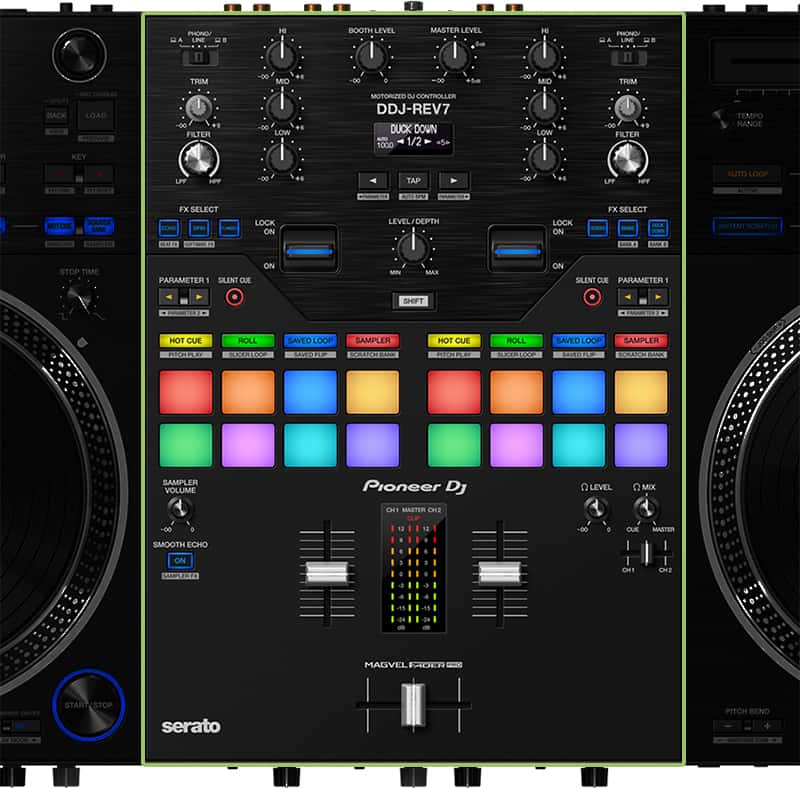
Task: Click the SAMPLER VOLUME knob
Action: (180, 508)
